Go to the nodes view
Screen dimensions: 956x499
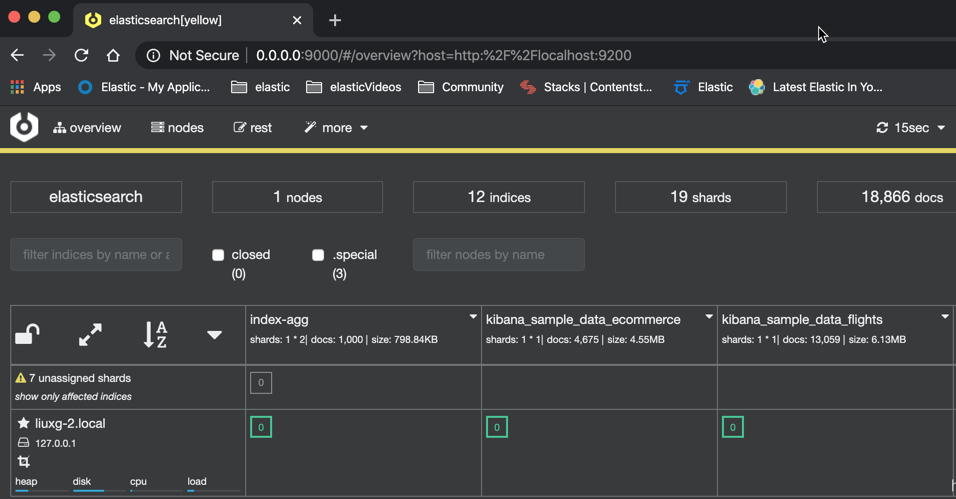pyautogui.click(x=177, y=127)
